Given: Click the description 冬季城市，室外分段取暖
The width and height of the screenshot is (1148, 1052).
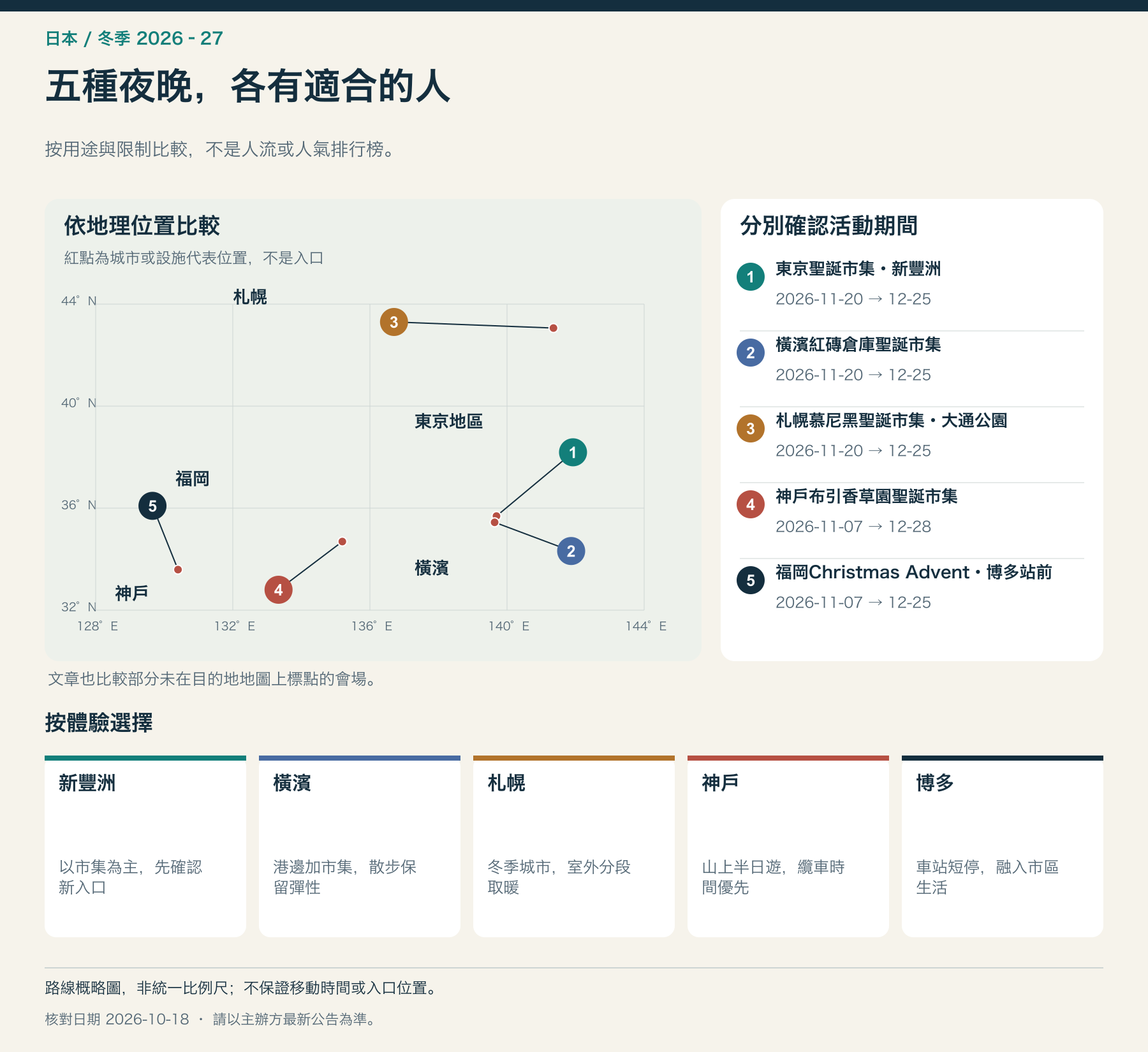Looking at the screenshot, I should click(x=559, y=877).
